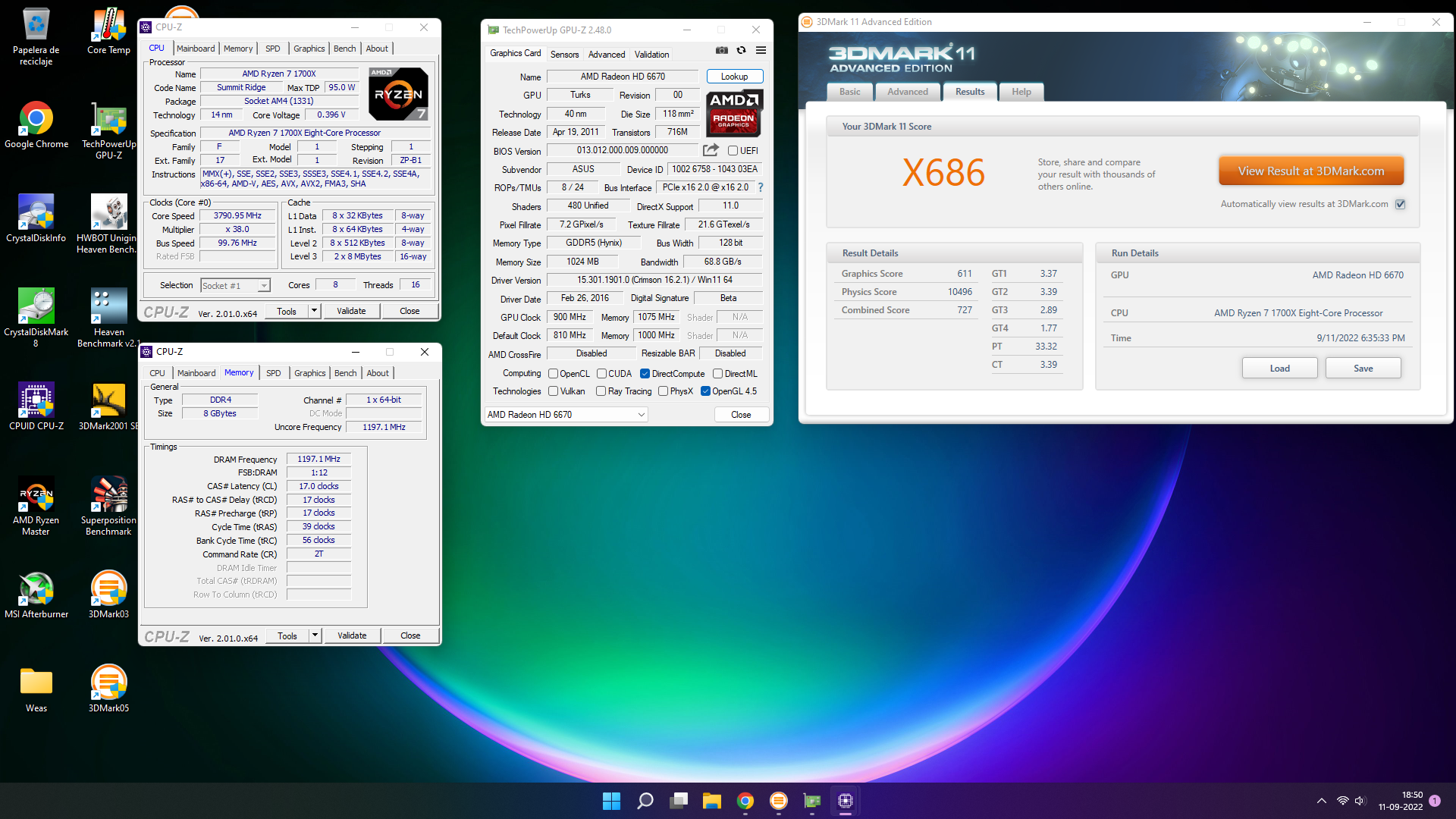Open the GPU-Z hamburger menu

point(761,50)
